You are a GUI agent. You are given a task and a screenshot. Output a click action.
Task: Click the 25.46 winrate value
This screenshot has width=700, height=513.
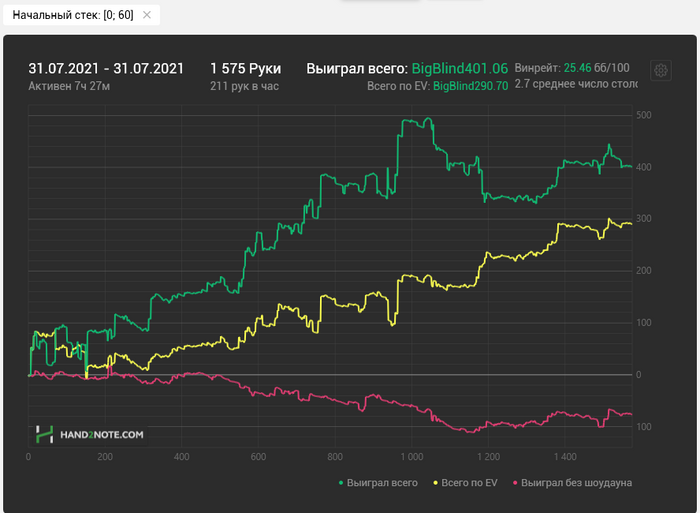(x=577, y=68)
